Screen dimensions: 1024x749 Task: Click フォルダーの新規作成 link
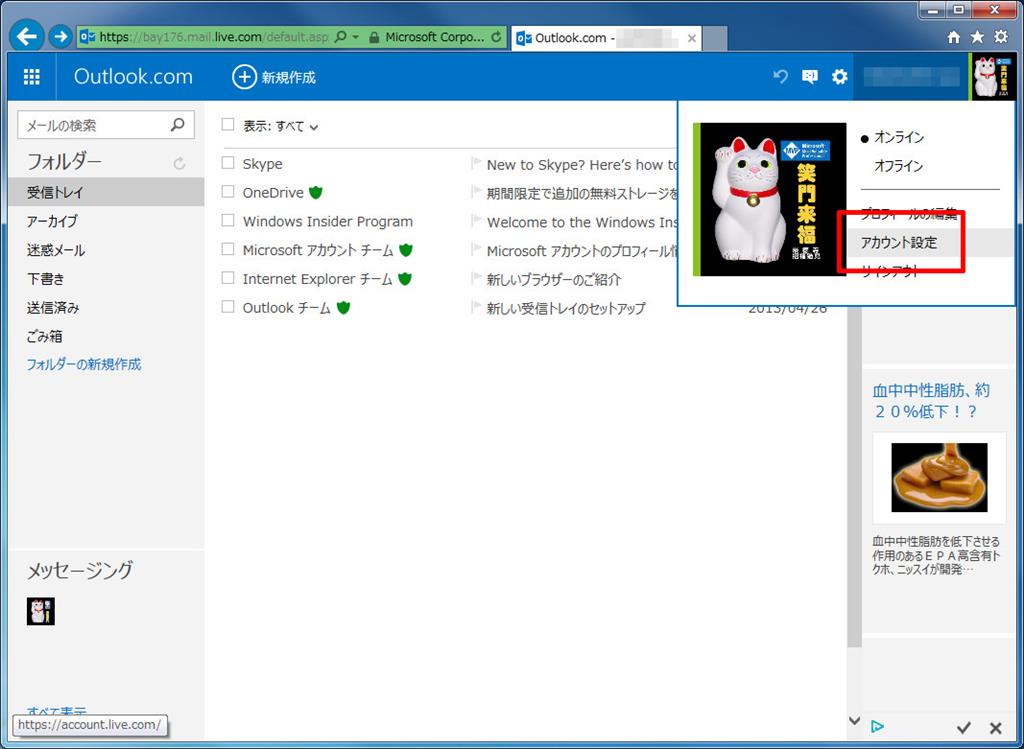point(84,364)
